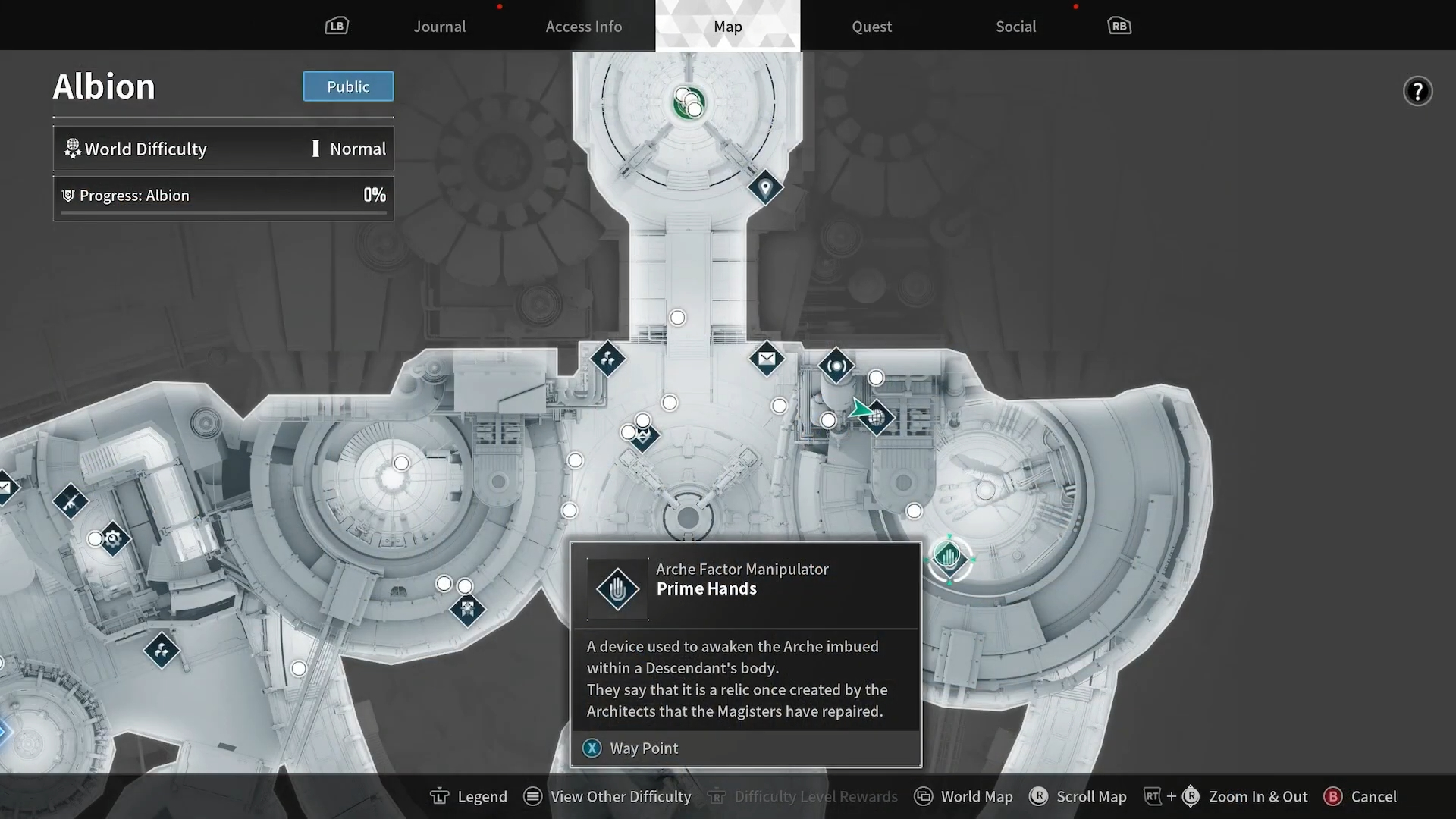Click the World Map label
This screenshot has height=819, width=1456.
(977, 796)
